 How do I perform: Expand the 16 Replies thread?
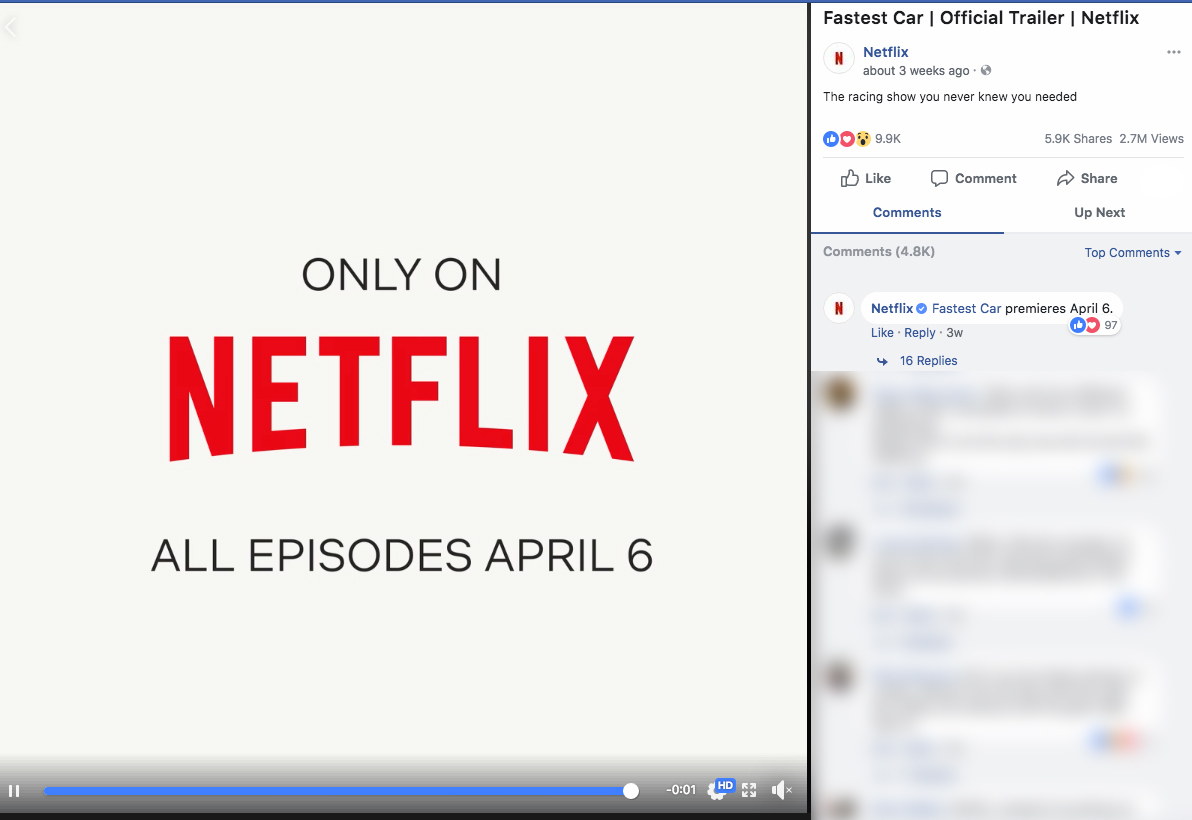[x=928, y=361]
